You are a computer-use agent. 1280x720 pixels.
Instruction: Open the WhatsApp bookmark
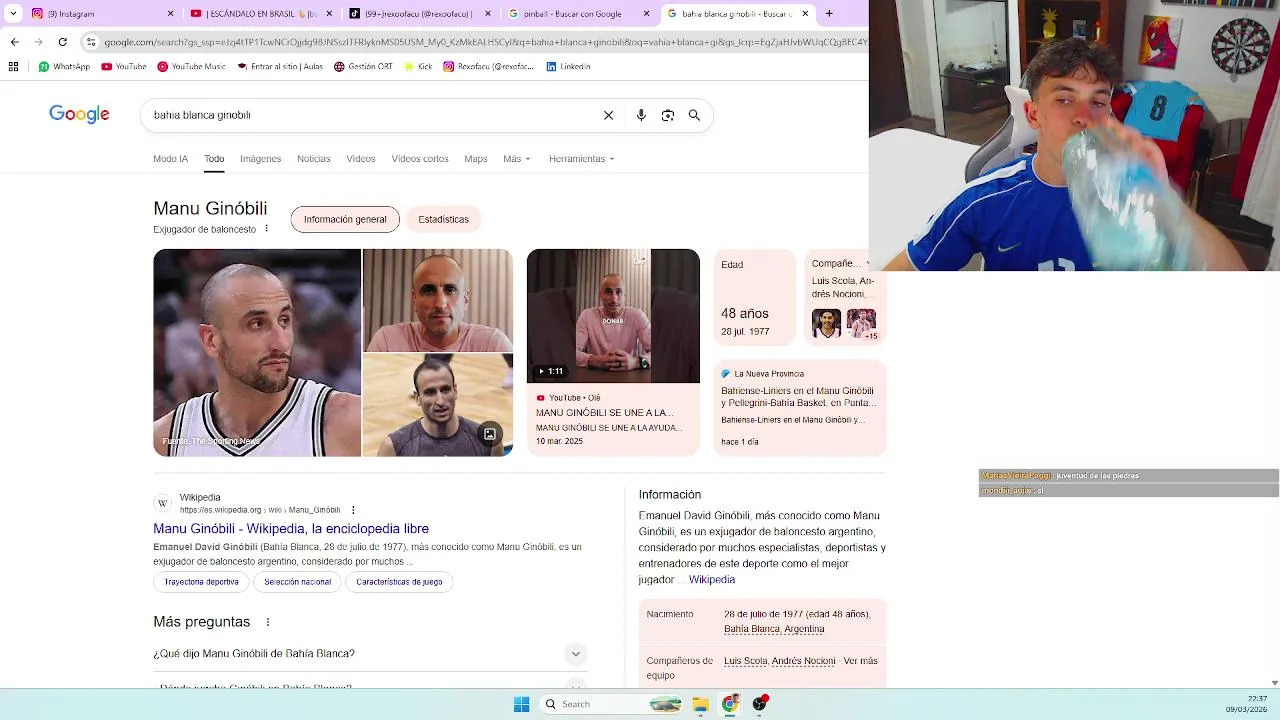pos(64,67)
